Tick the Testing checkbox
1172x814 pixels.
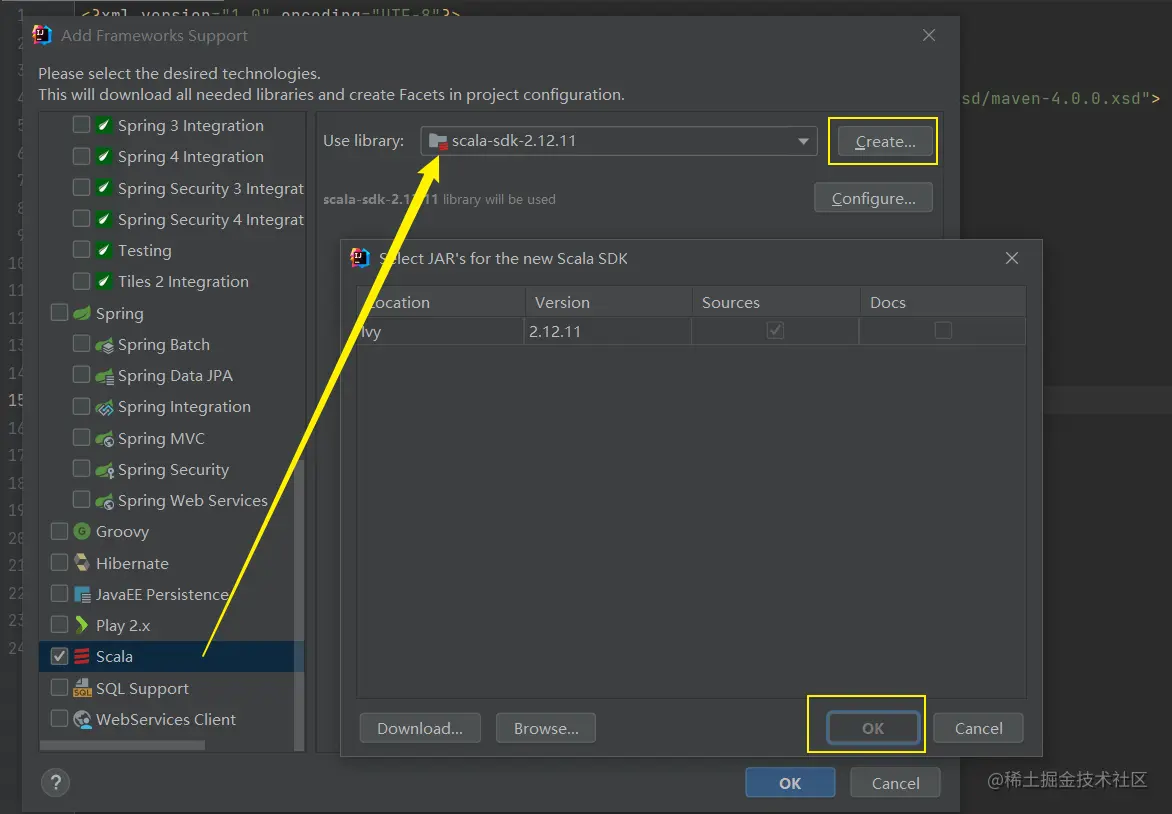pos(81,249)
